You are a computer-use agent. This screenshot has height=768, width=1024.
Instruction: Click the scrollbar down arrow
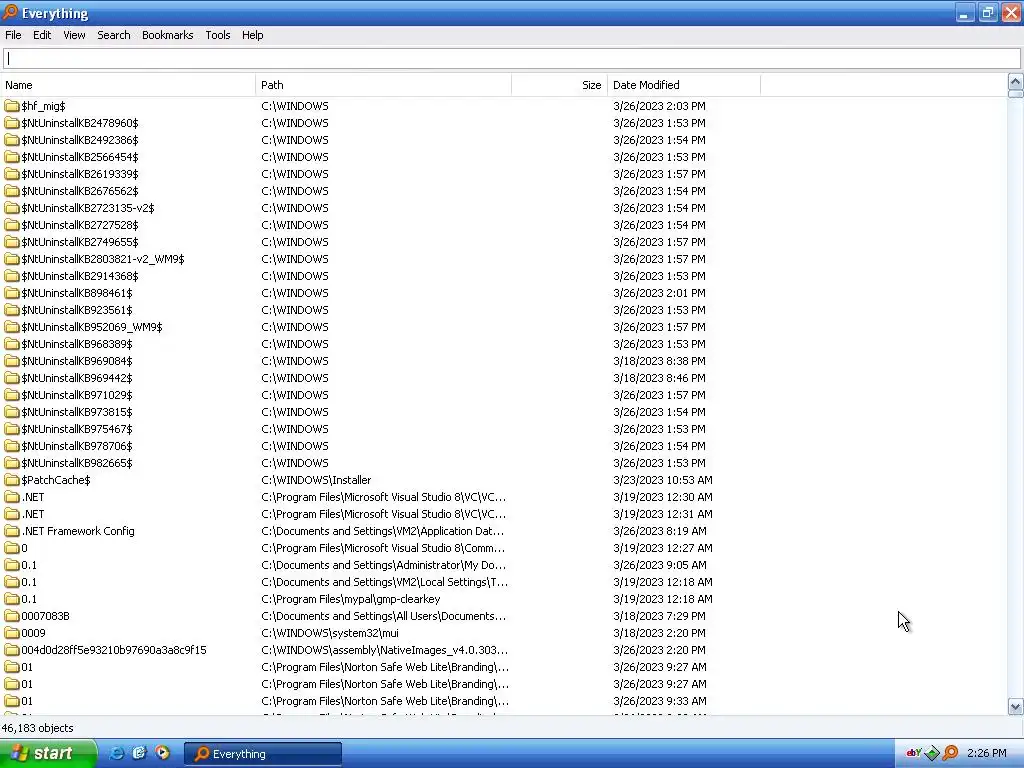click(x=1015, y=706)
